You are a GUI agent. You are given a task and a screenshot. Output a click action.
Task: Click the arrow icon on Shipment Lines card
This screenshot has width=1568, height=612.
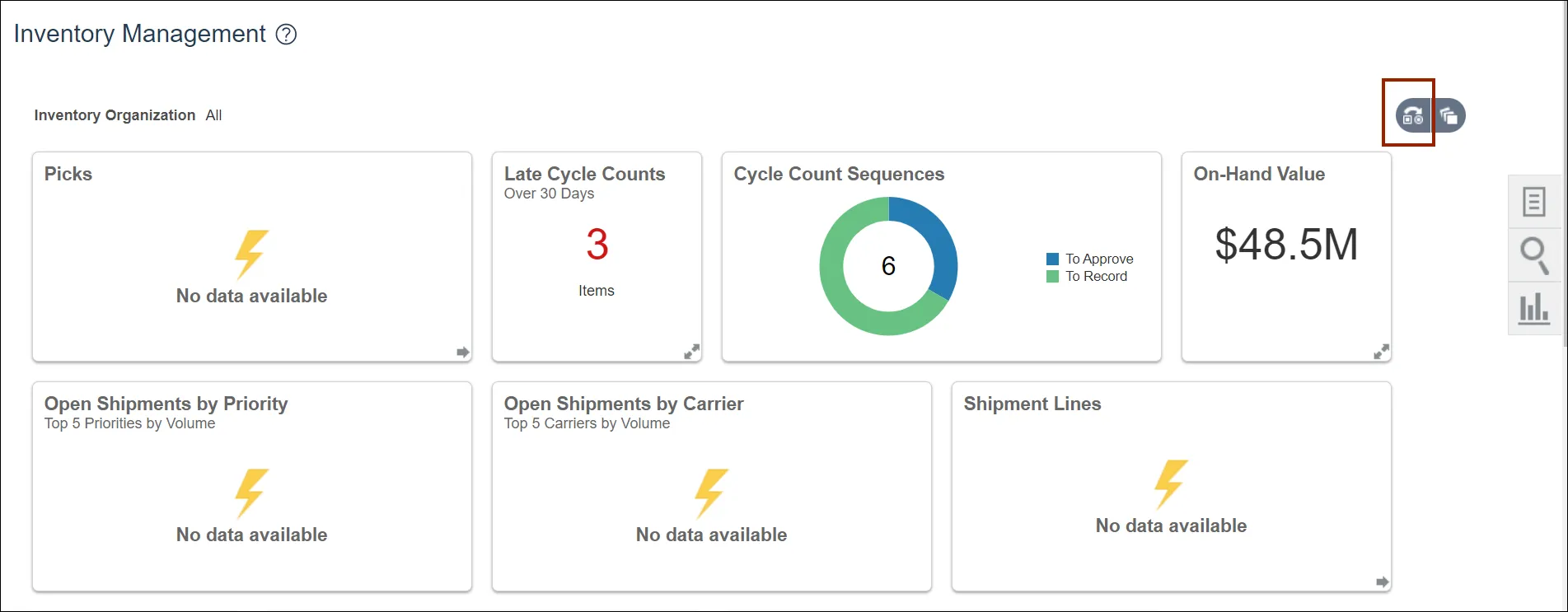tap(1382, 582)
